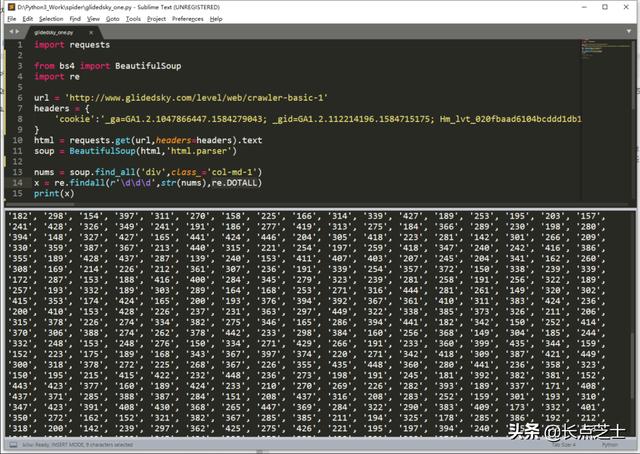Click line number 8 in the gutter

point(19,119)
